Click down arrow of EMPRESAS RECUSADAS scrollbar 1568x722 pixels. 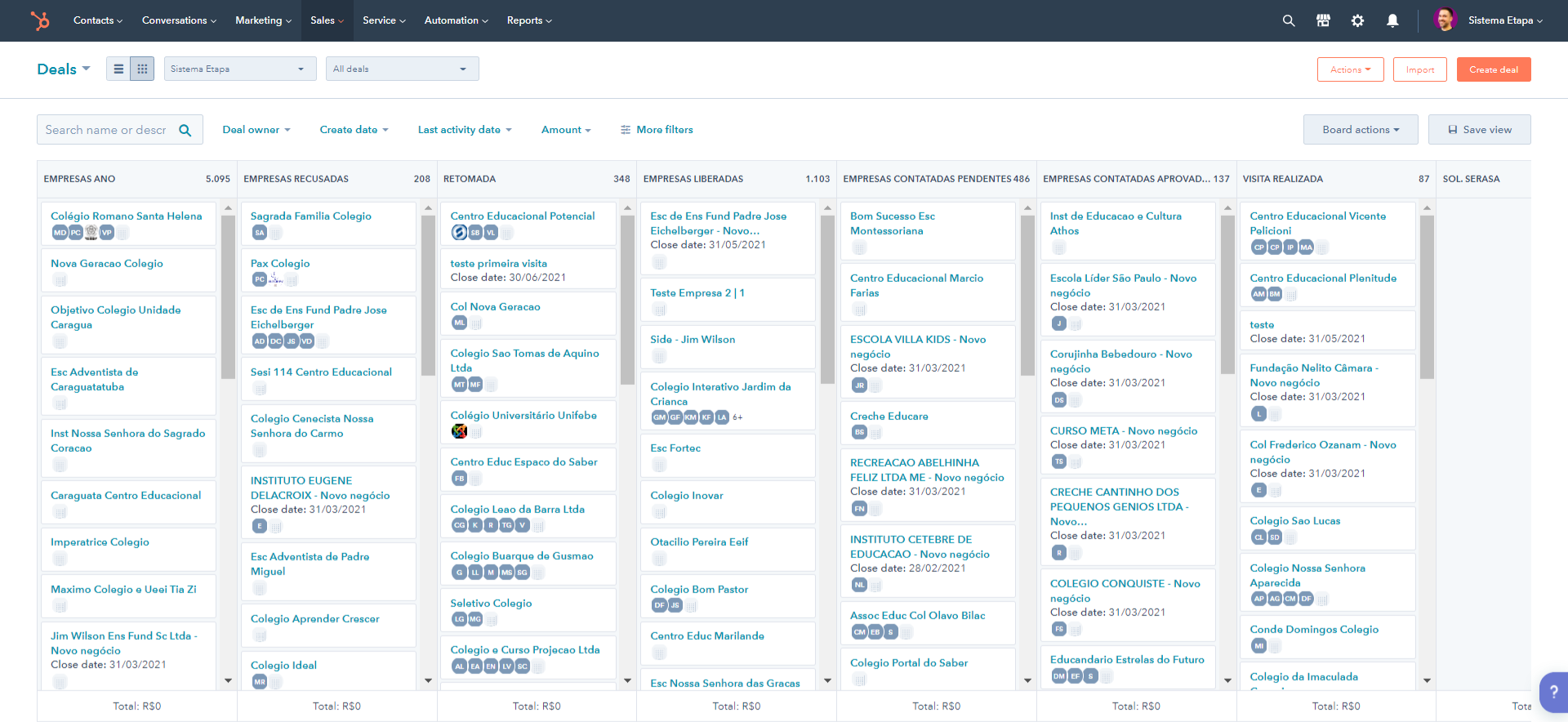(x=428, y=680)
